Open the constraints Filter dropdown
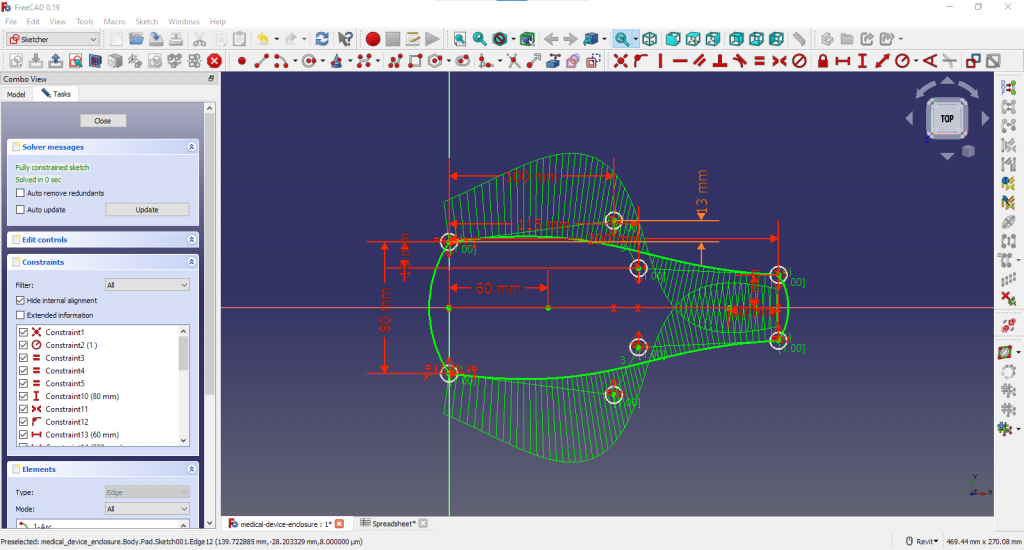The width and height of the screenshot is (1024, 550). tap(147, 285)
